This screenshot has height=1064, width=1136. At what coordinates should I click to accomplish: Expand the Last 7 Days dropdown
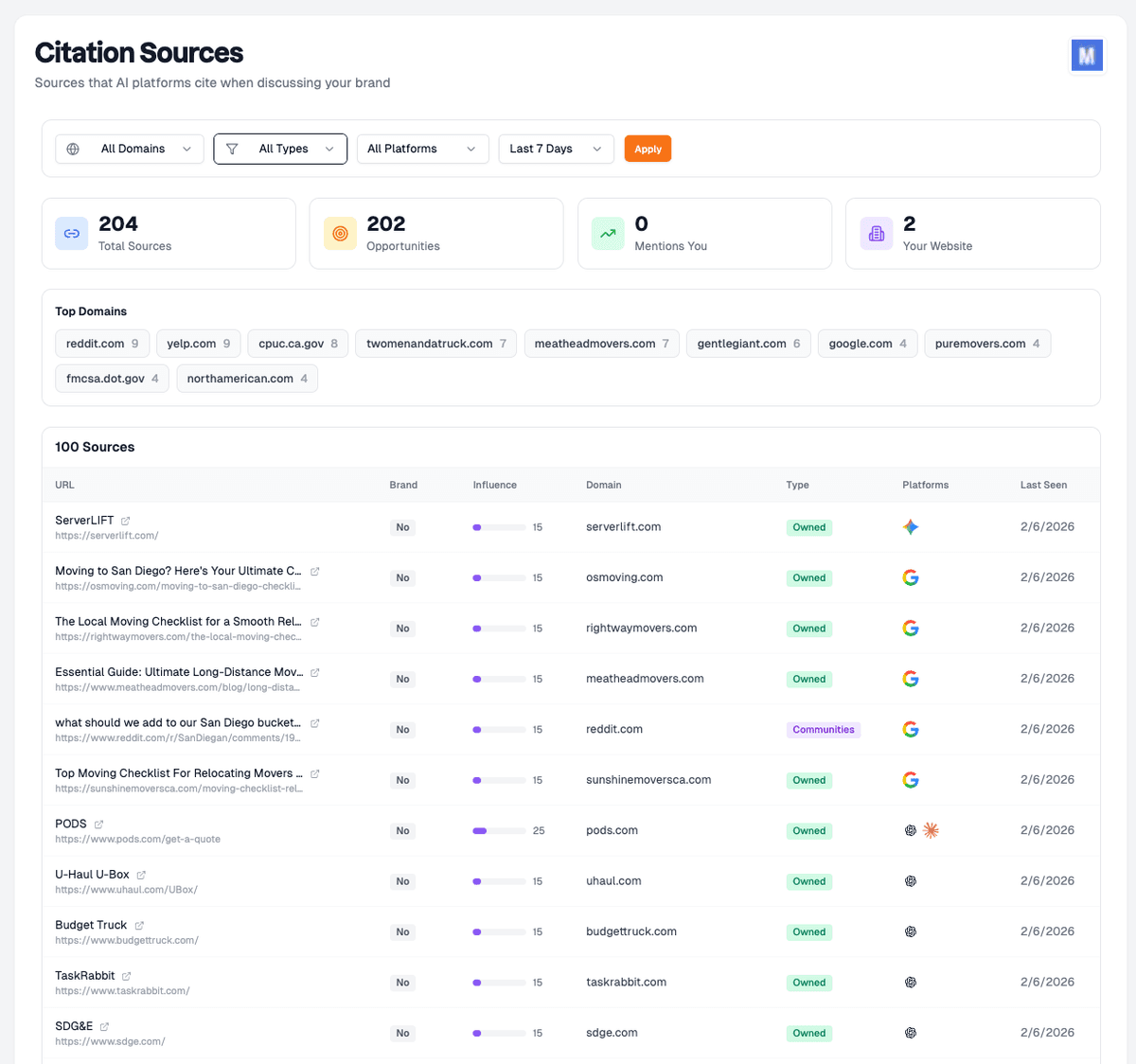pos(556,149)
